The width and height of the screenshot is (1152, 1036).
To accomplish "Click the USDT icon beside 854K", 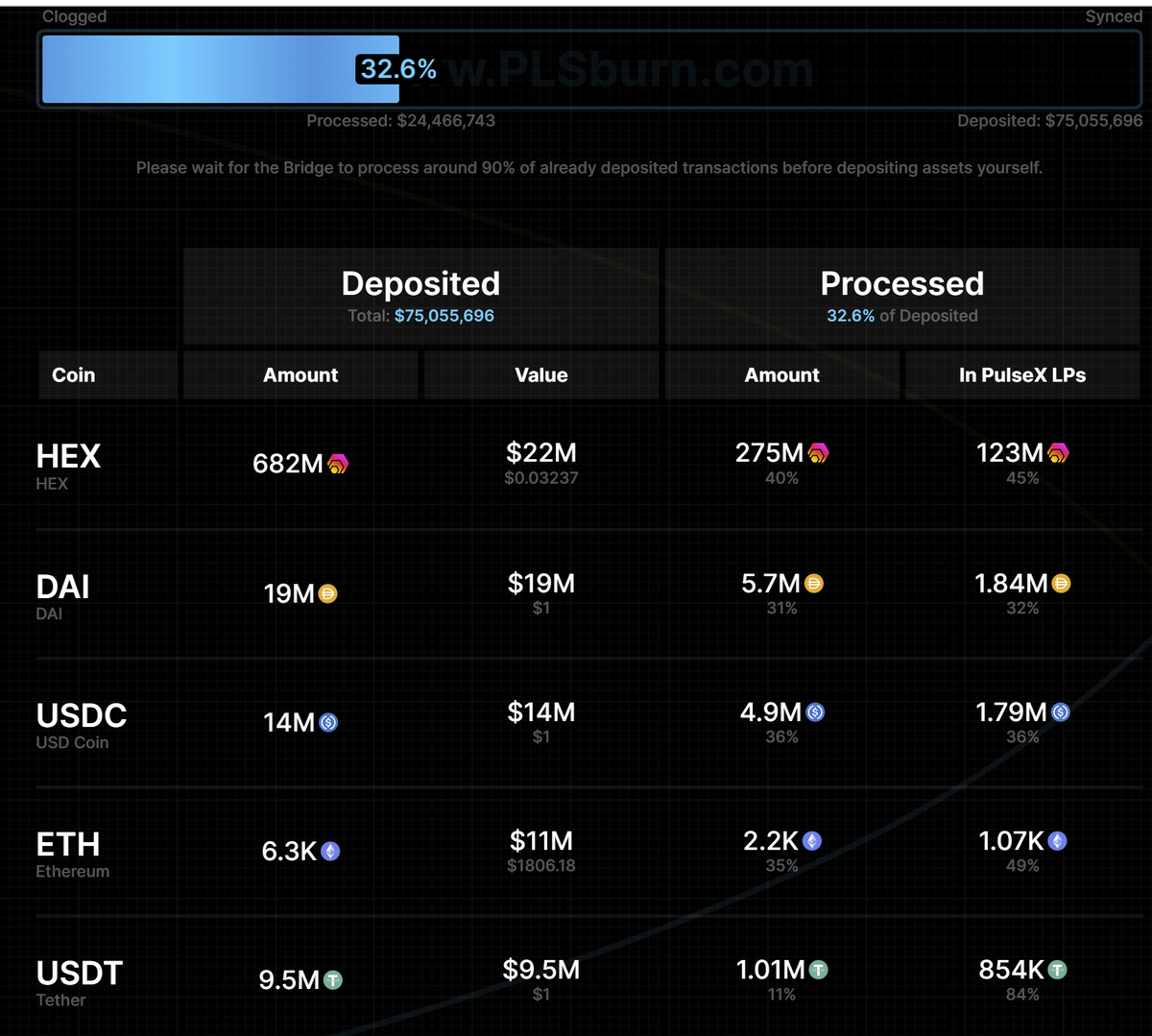I will (1056, 970).
